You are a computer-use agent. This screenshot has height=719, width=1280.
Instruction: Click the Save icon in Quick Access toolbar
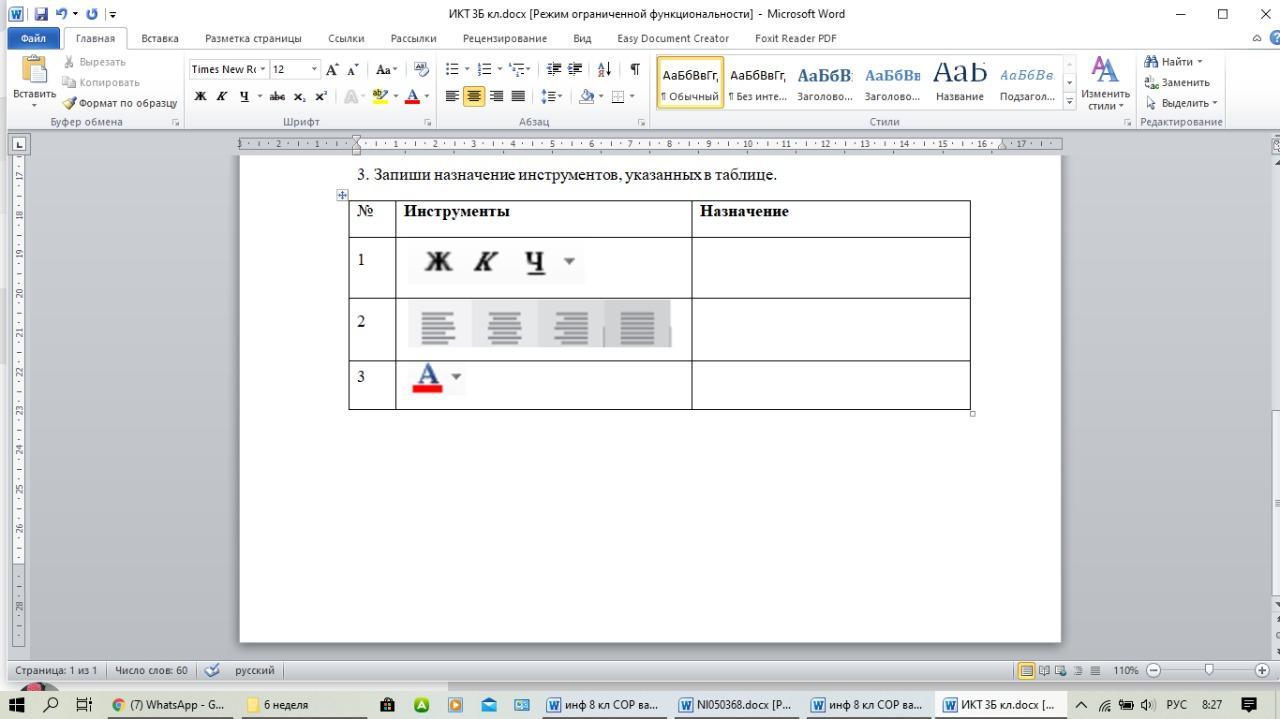(41, 14)
